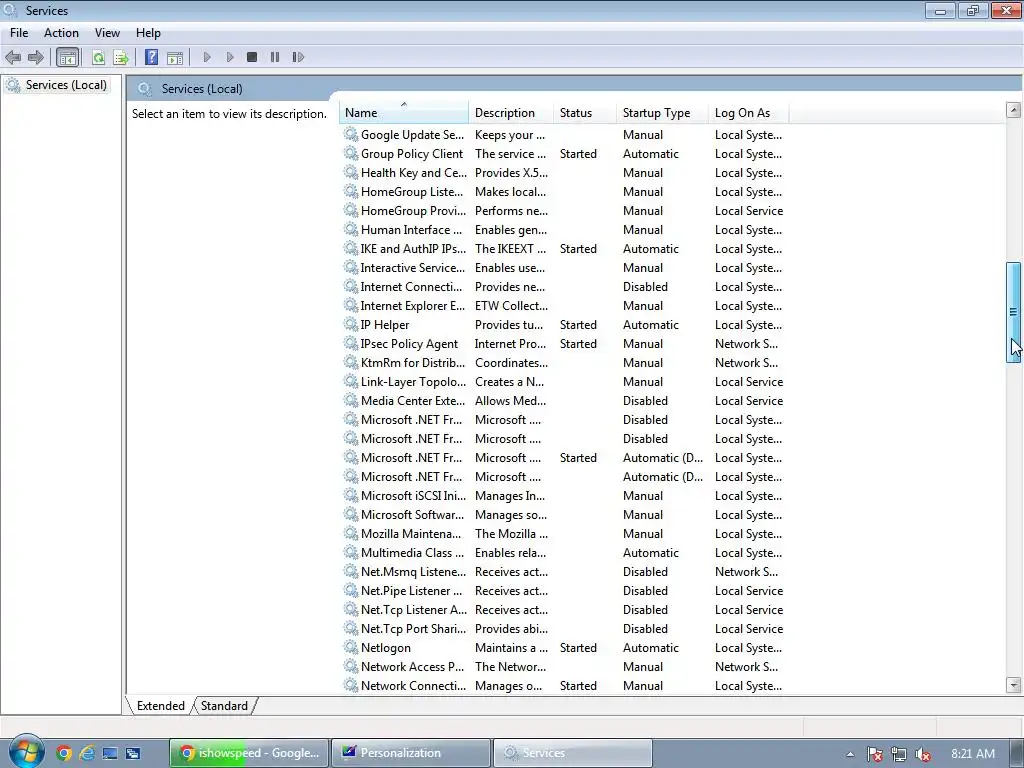Viewport: 1024px width, 768px height.
Task: Switch to the Extended tab
Action: [x=161, y=705]
